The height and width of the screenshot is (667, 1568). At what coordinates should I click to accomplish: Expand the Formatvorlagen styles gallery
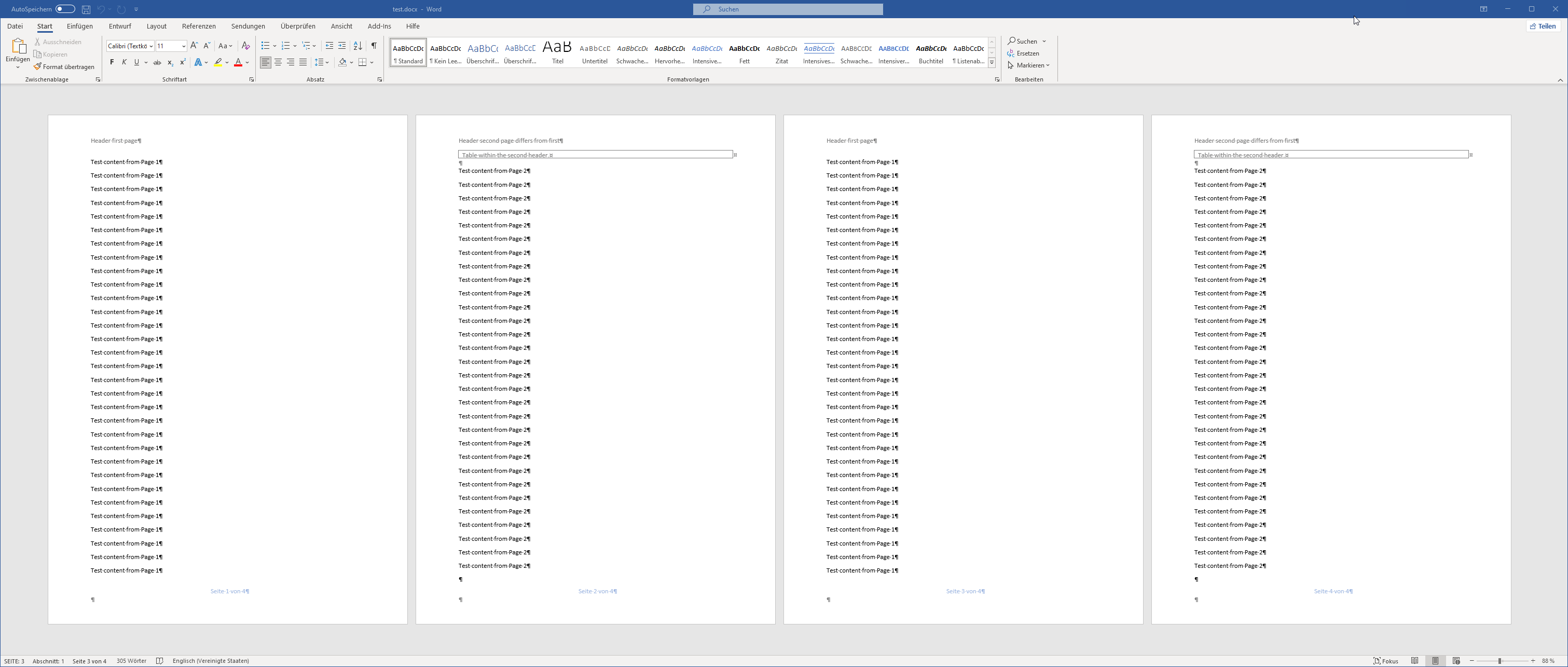[992, 62]
